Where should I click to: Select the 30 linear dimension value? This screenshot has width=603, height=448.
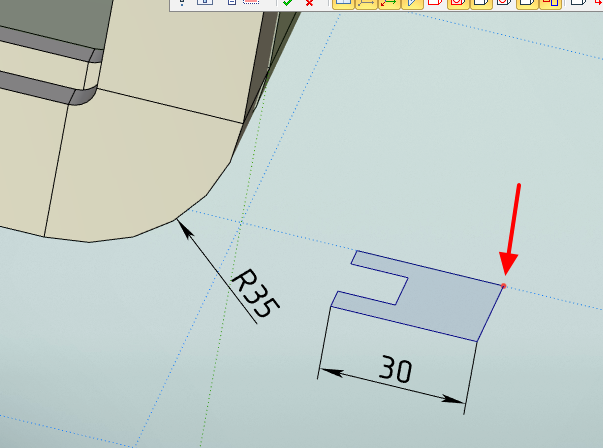point(397,371)
